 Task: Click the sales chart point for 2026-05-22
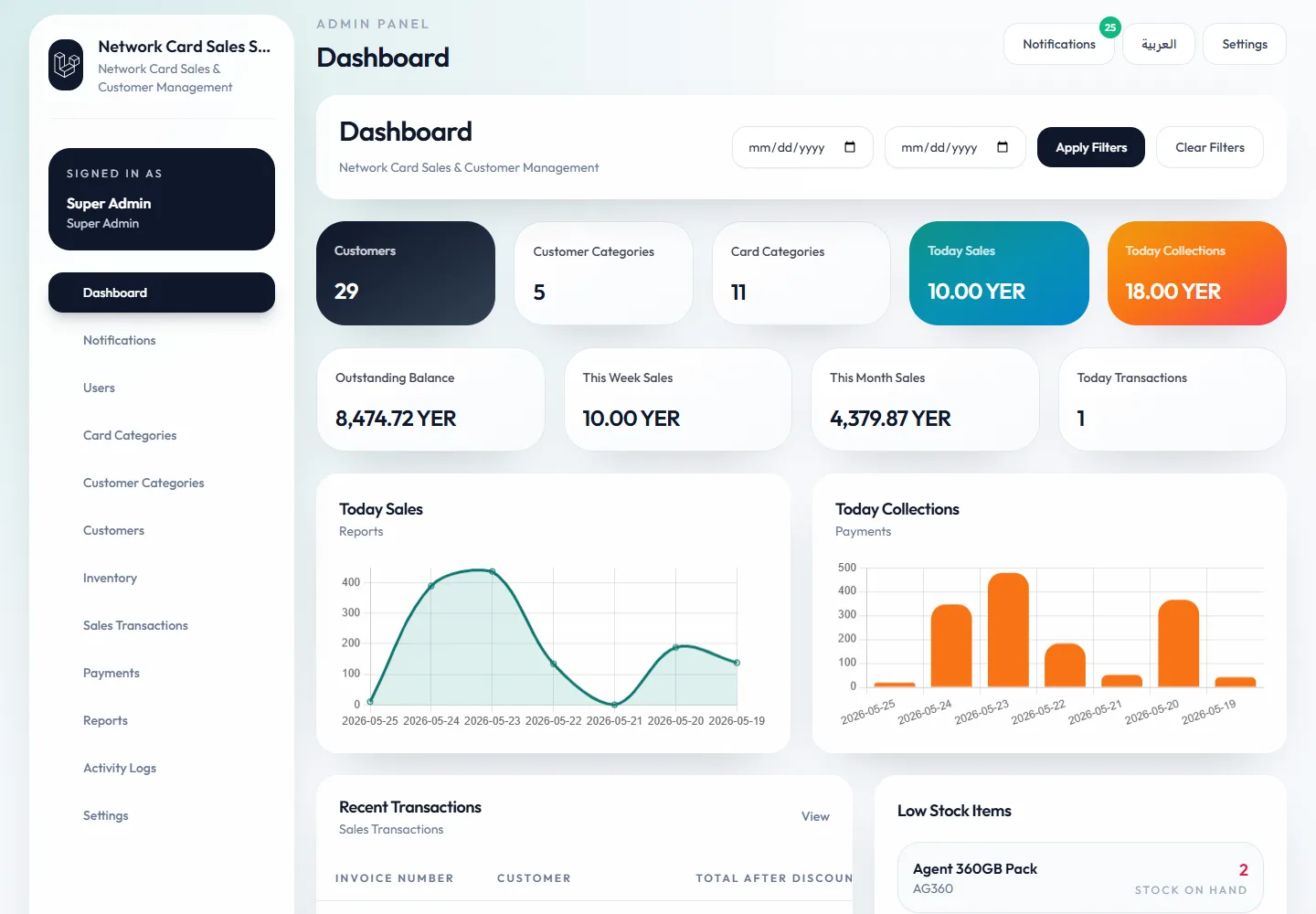pyautogui.click(x=554, y=664)
